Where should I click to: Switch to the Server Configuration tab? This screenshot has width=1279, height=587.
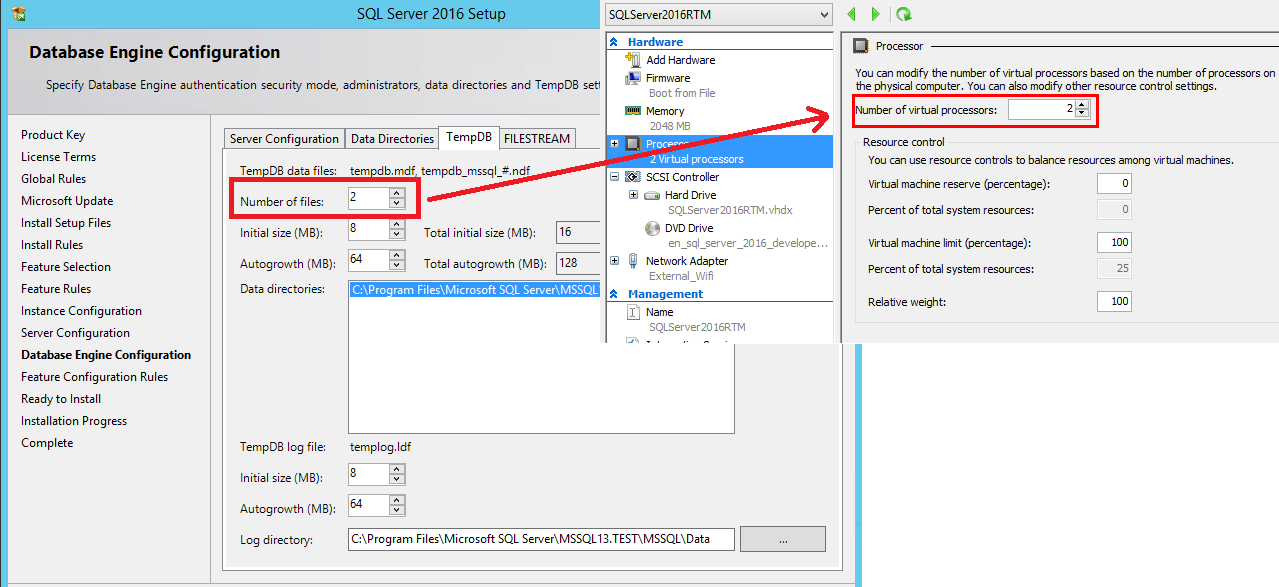click(x=284, y=139)
